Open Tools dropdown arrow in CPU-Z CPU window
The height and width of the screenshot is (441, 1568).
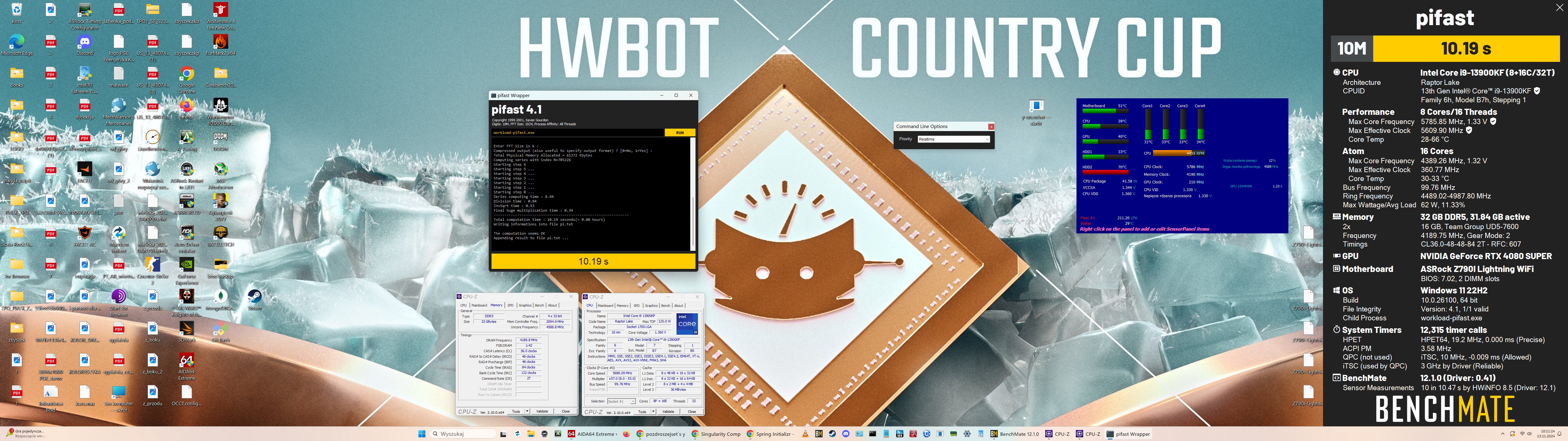pyautogui.click(x=653, y=412)
